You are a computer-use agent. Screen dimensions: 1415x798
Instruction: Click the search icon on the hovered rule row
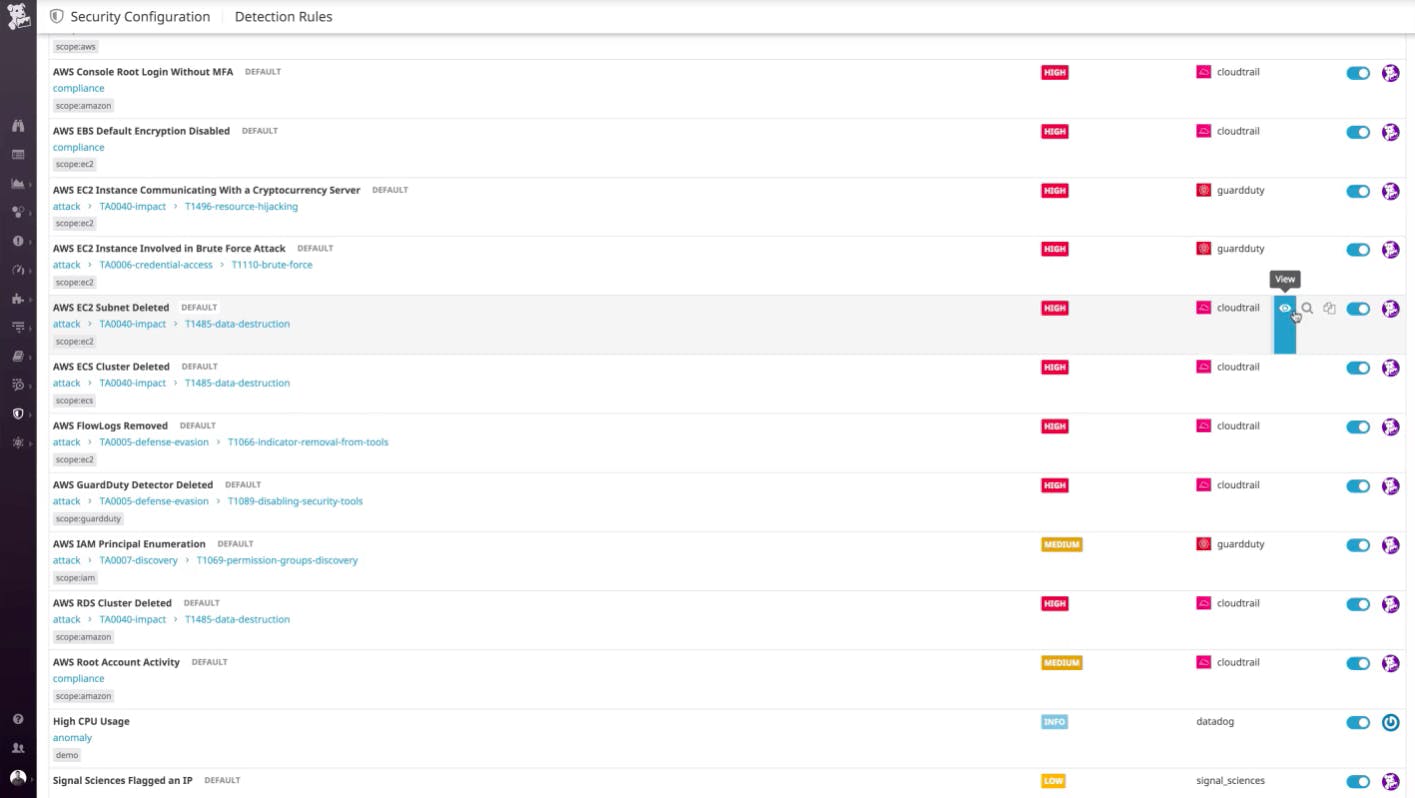click(1308, 308)
